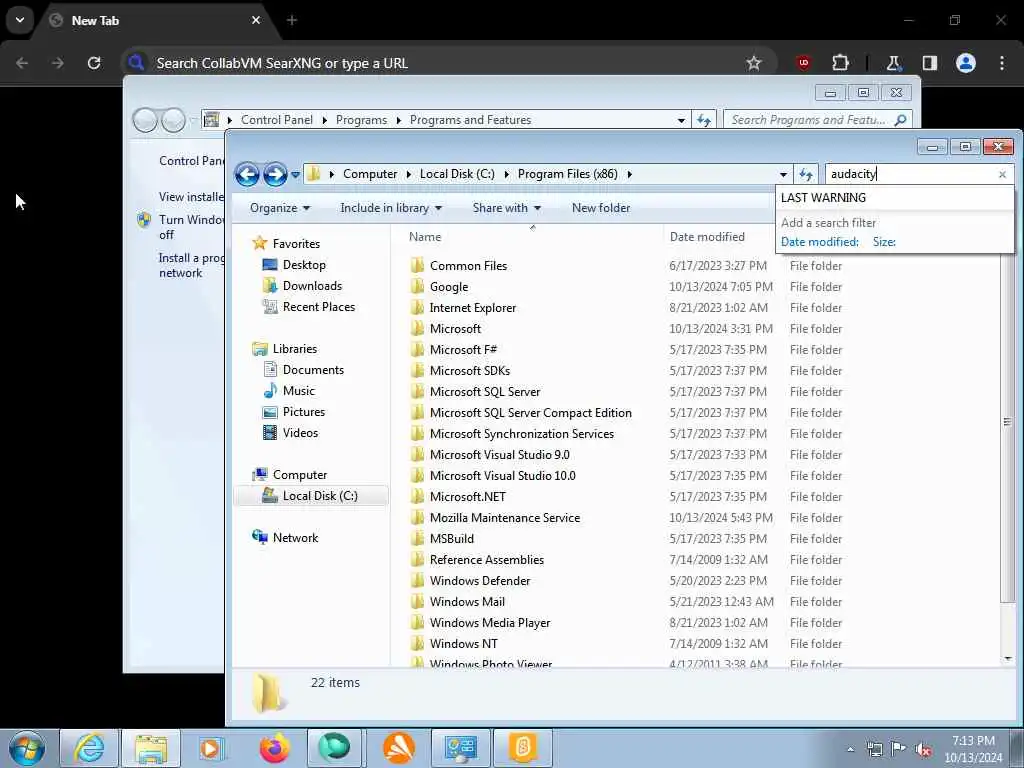This screenshot has width=1024, height=768.
Task: Open the recent pages dropdown beside the Forward arrow
Action: 295,174
